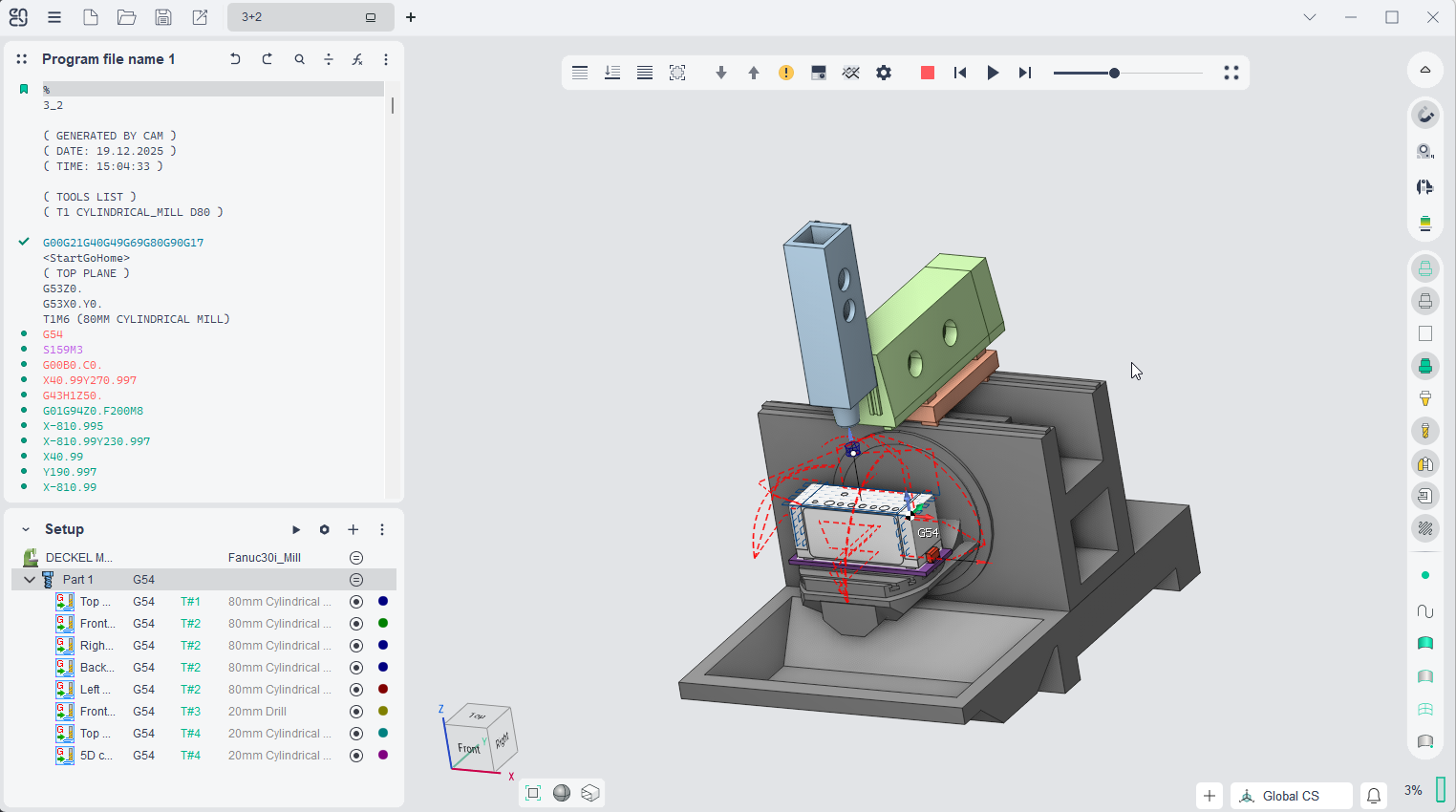
Task: Click the red stop simulation button
Action: point(927,73)
